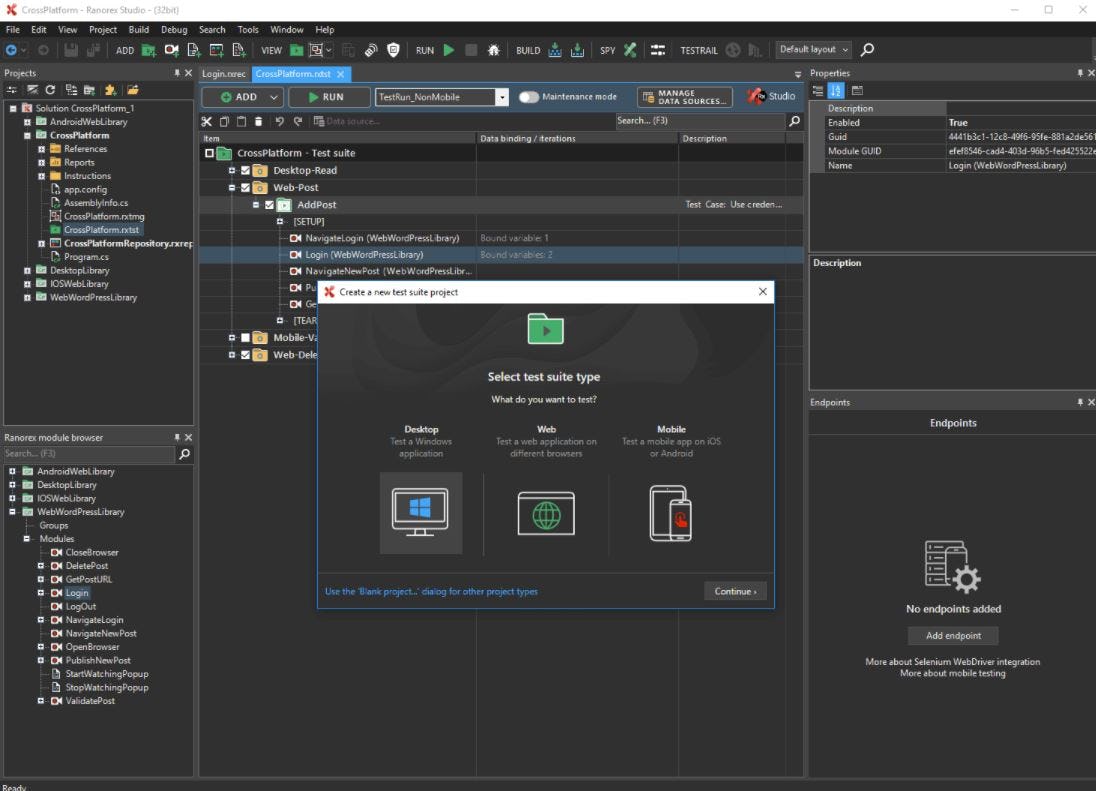Click the undo arrow in test suite toolbar
This screenshot has height=791, width=1096.
click(281, 121)
